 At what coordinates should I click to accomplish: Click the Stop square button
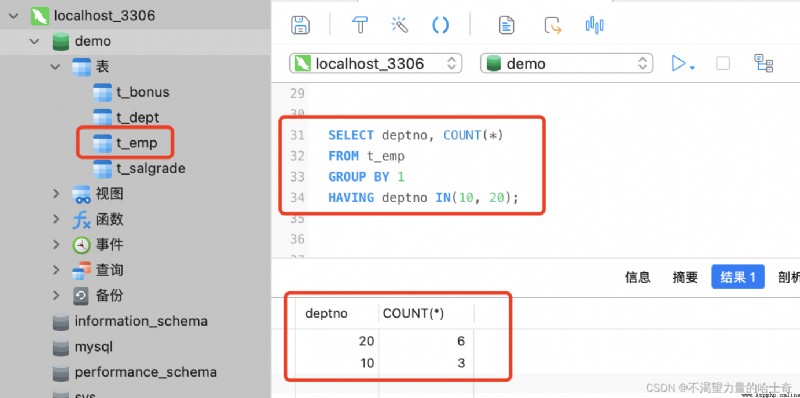pos(723,63)
